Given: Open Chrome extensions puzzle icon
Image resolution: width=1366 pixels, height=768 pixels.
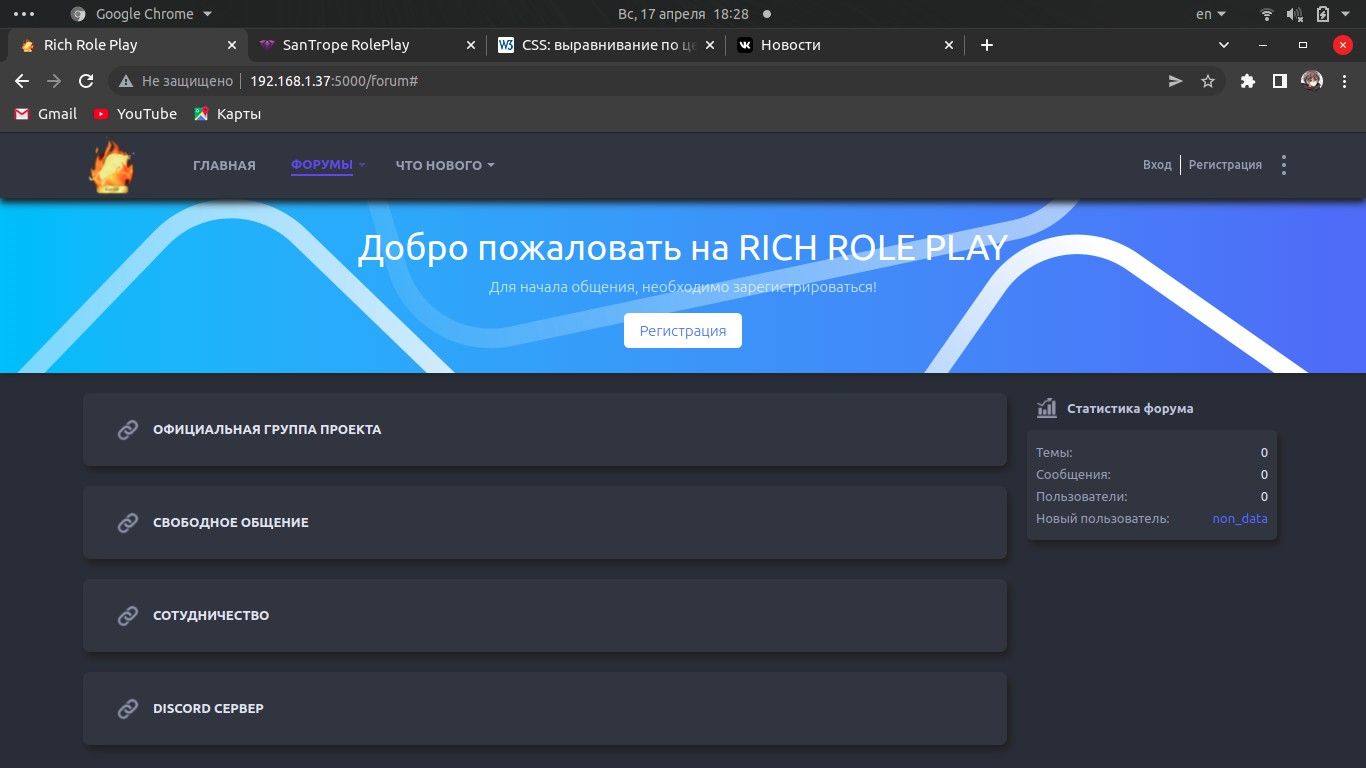Looking at the screenshot, I should click(x=1247, y=81).
